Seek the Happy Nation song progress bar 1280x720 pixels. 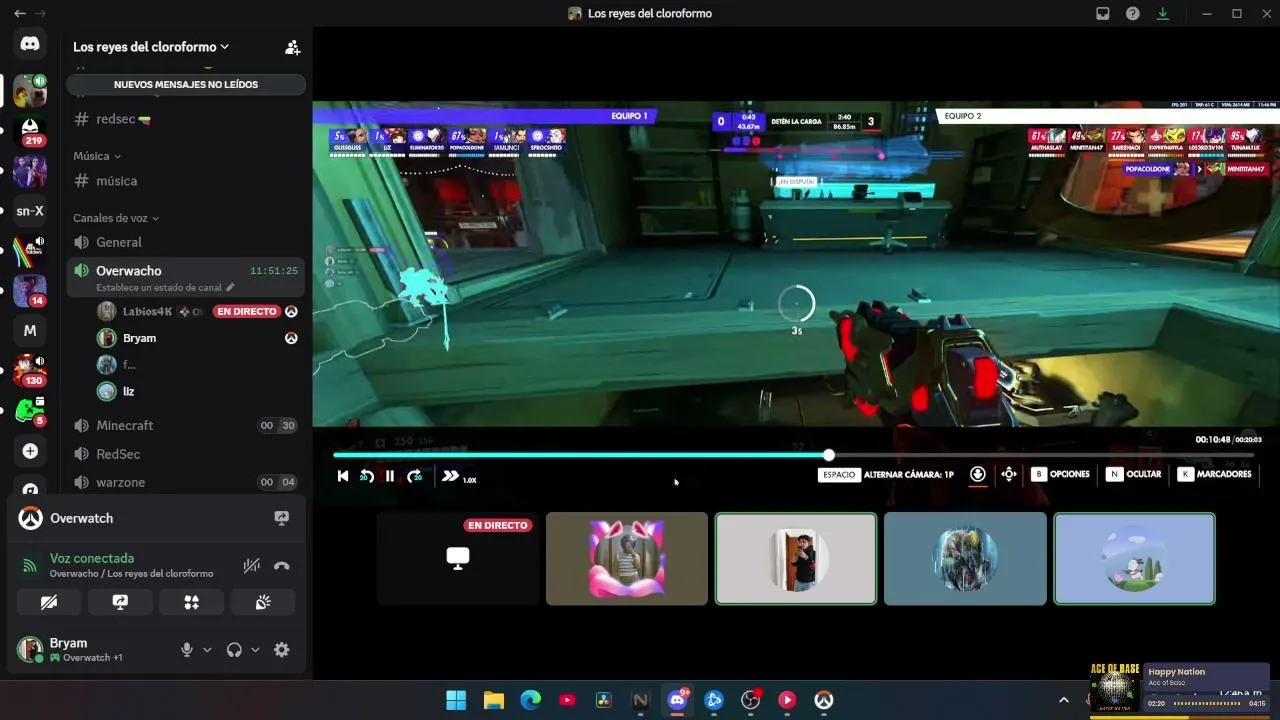(1207, 703)
